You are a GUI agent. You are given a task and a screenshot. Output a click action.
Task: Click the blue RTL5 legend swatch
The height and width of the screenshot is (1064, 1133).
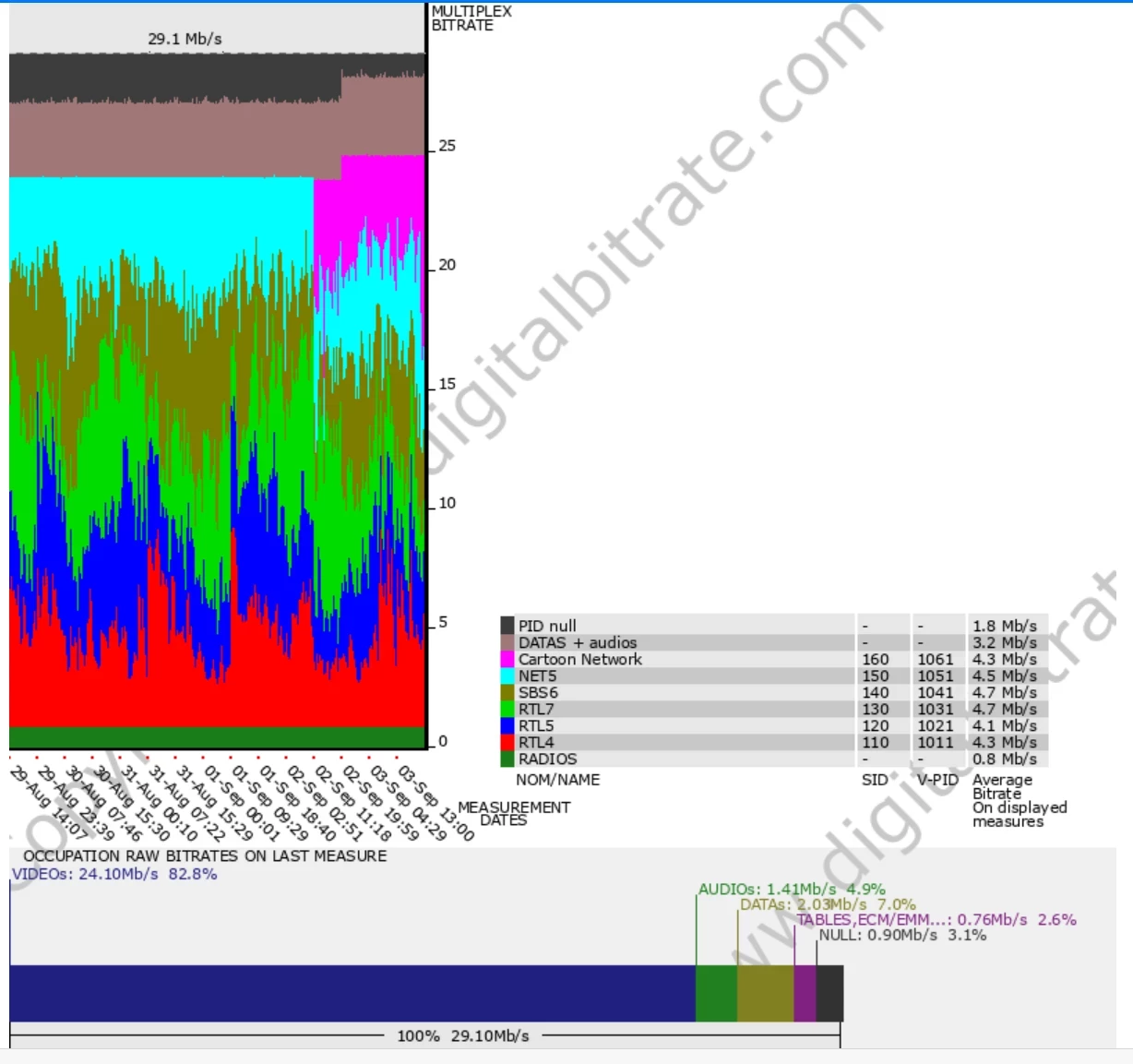pos(507,725)
